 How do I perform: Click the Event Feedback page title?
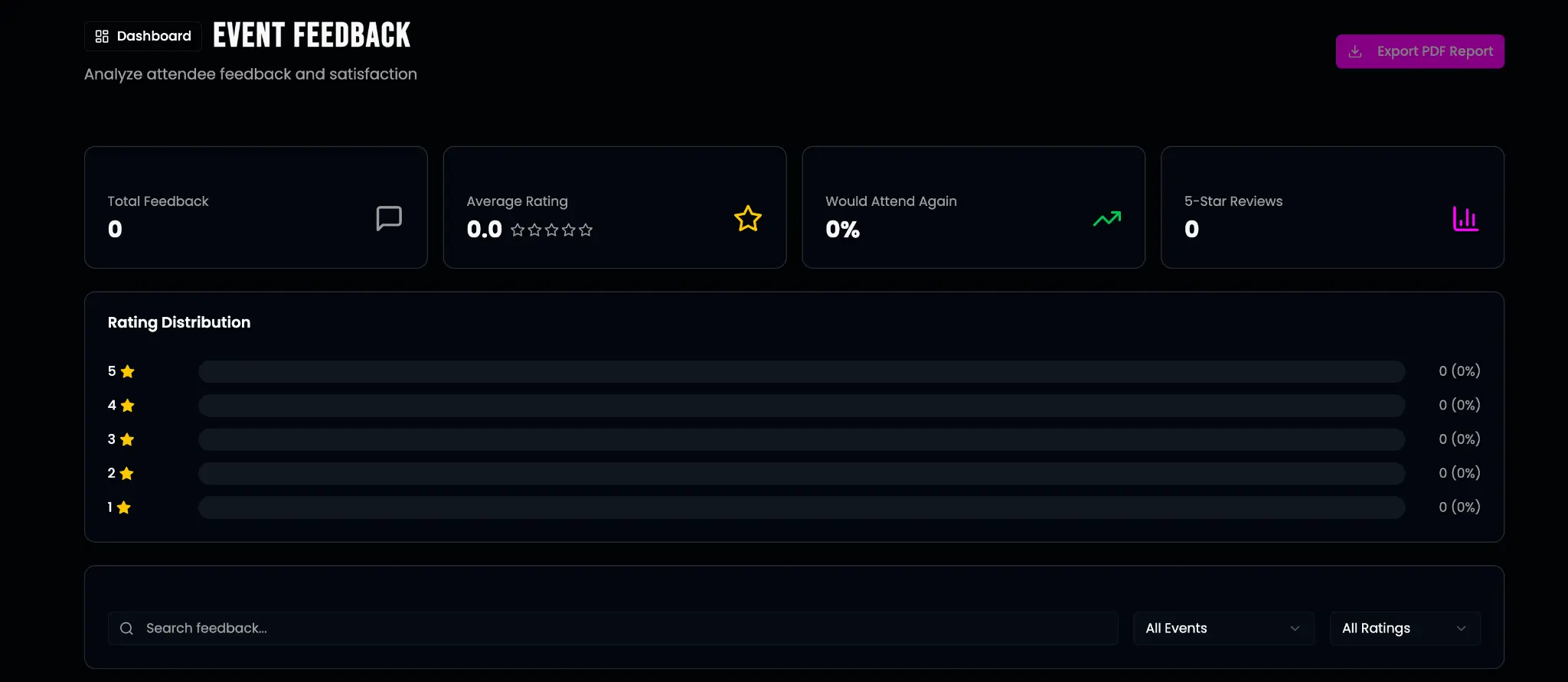(312, 35)
